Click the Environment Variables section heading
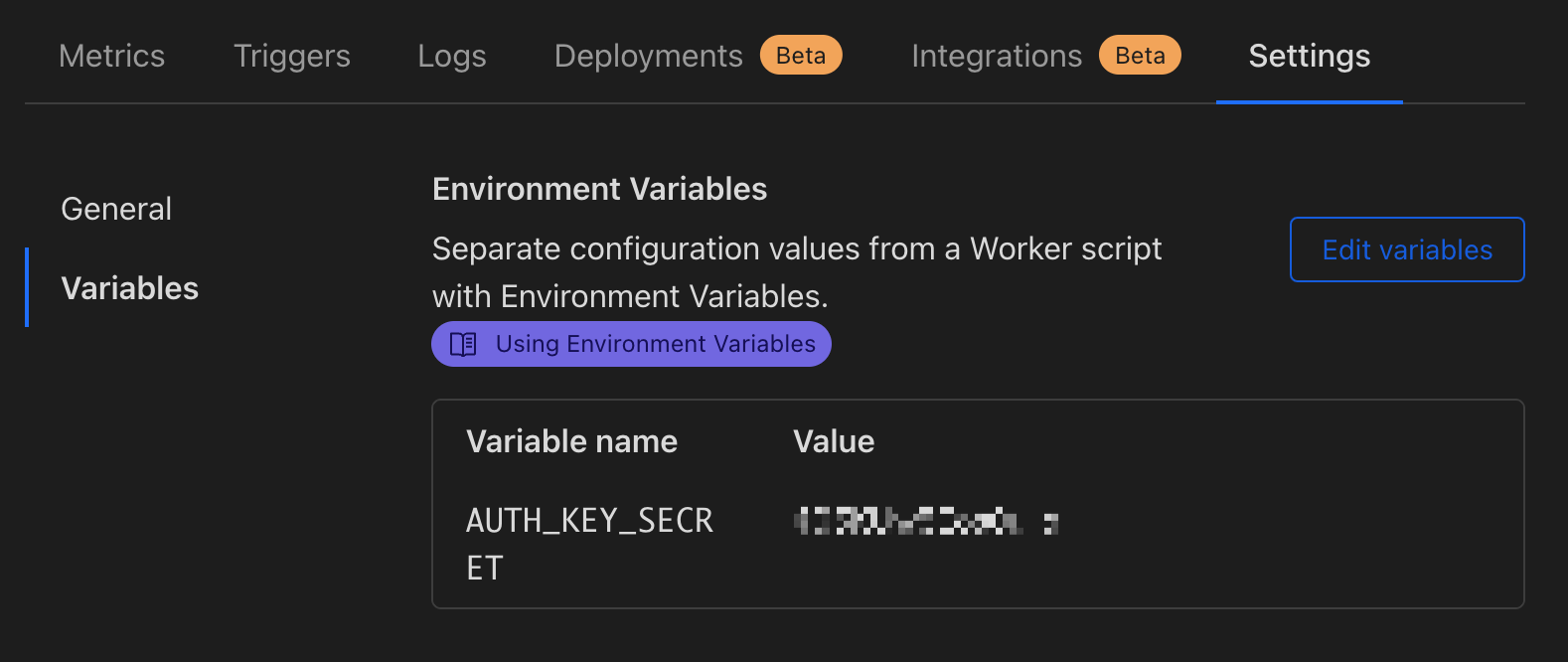 tap(599, 189)
